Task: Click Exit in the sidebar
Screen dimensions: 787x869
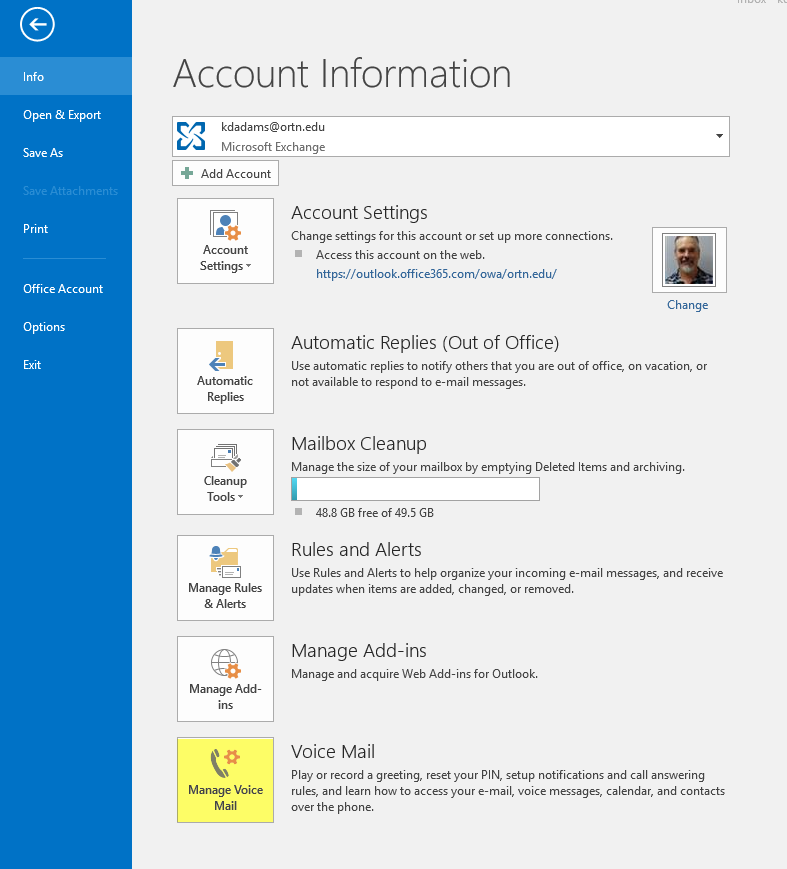Action: click(x=32, y=365)
